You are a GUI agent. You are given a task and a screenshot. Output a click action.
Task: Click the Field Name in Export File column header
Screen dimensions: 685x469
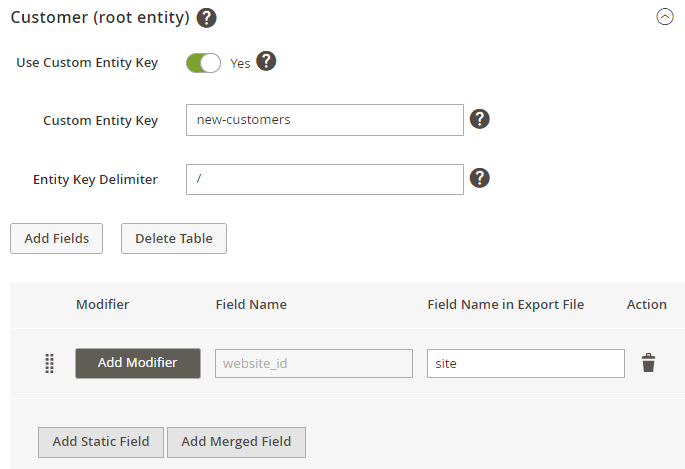[x=505, y=304]
